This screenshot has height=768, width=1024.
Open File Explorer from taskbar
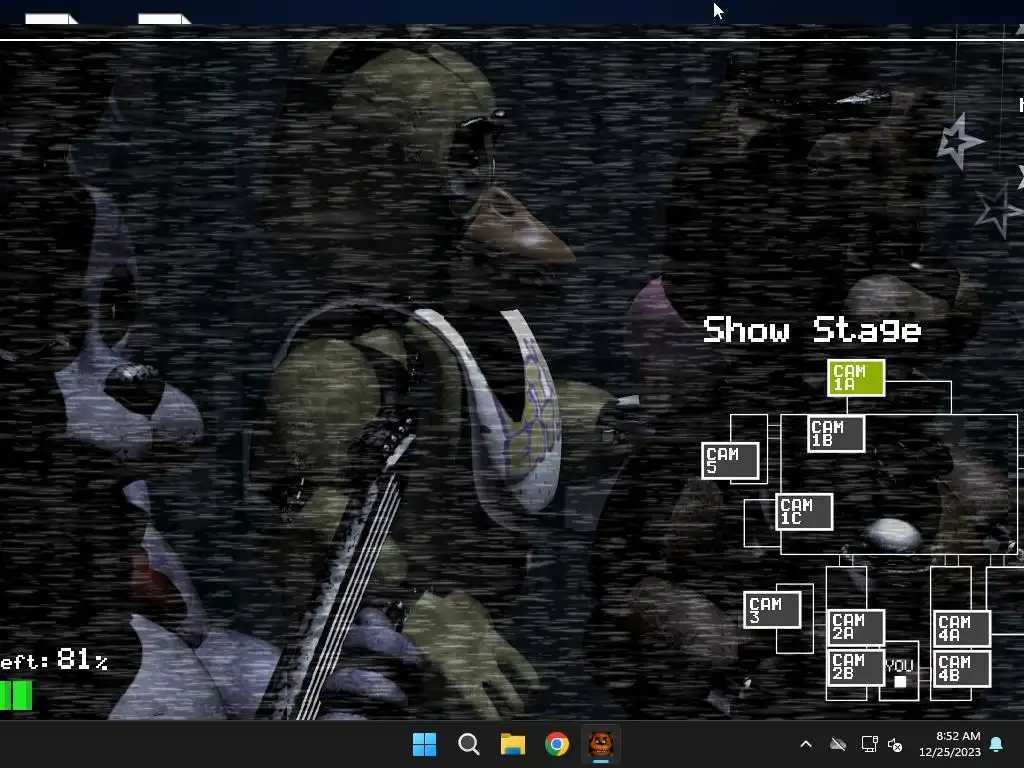[513, 744]
